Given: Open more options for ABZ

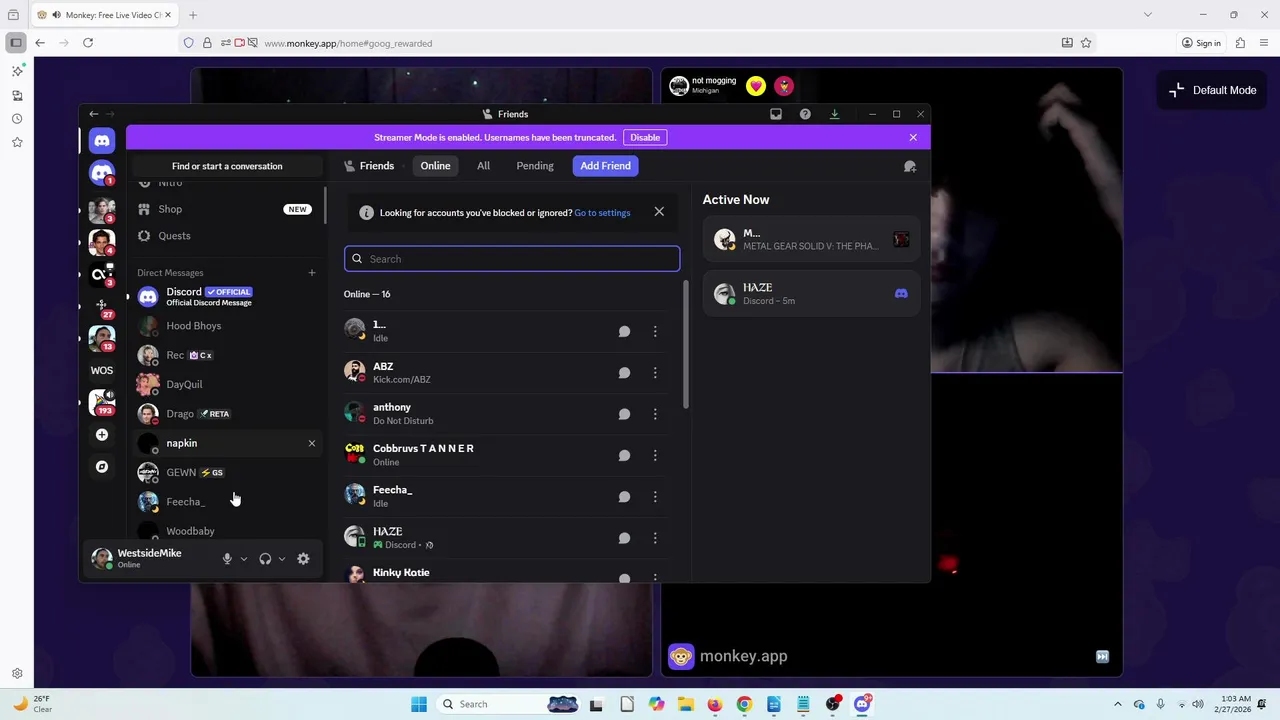Looking at the screenshot, I should [x=655, y=373].
